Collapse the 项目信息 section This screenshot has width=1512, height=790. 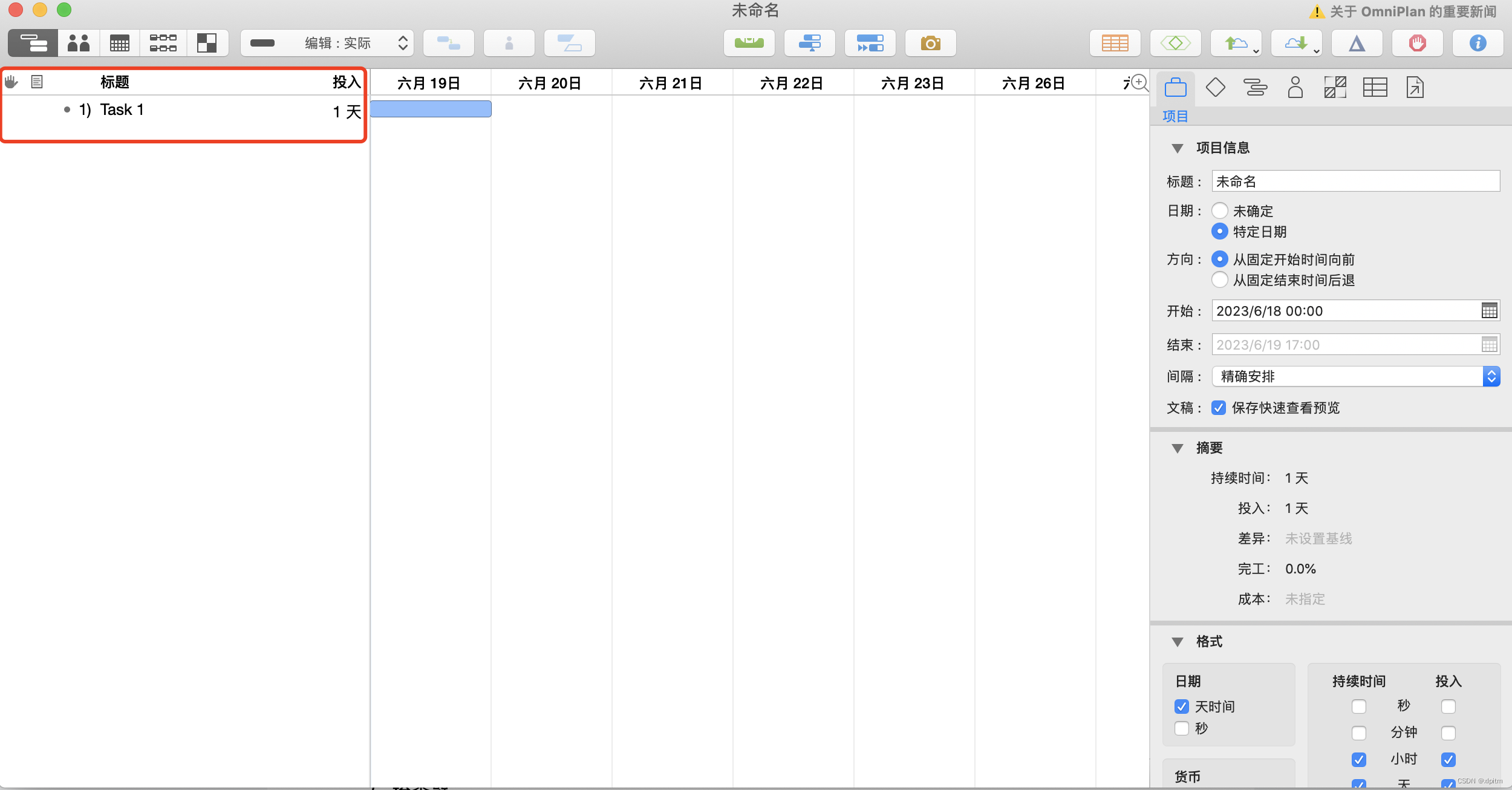click(x=1177, y=148)
